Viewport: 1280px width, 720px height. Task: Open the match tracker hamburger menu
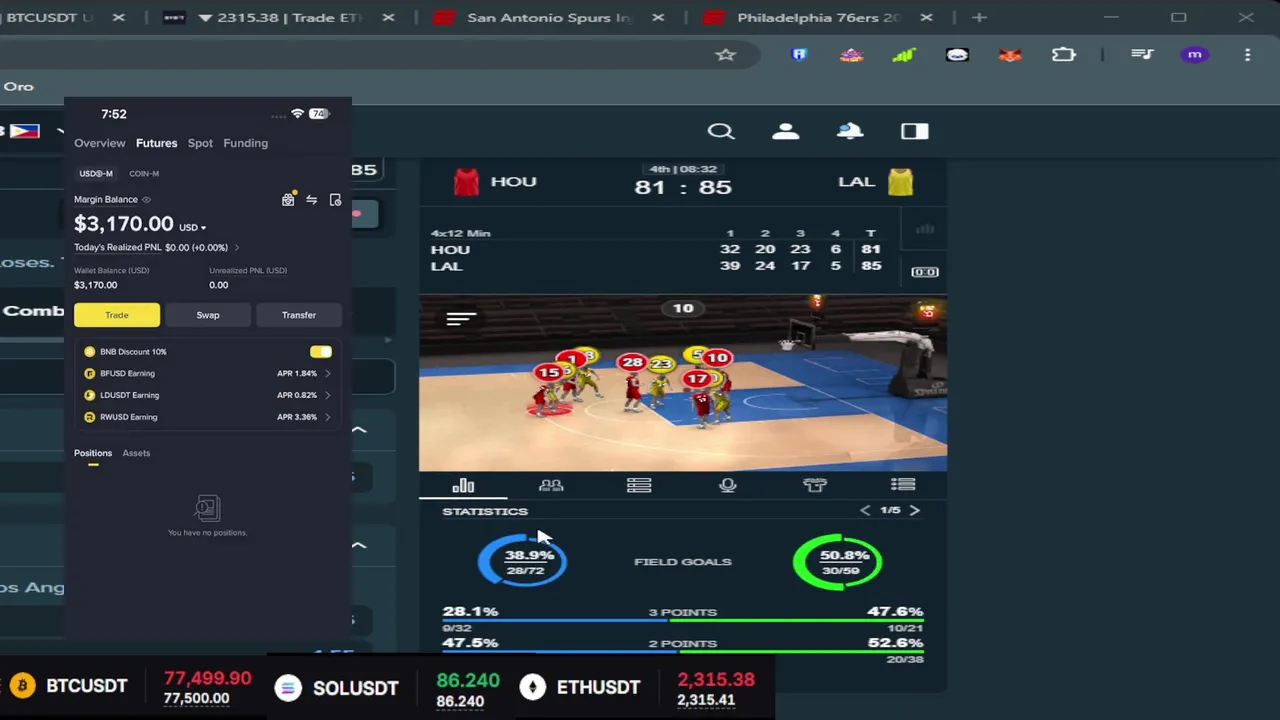point(461,318)
